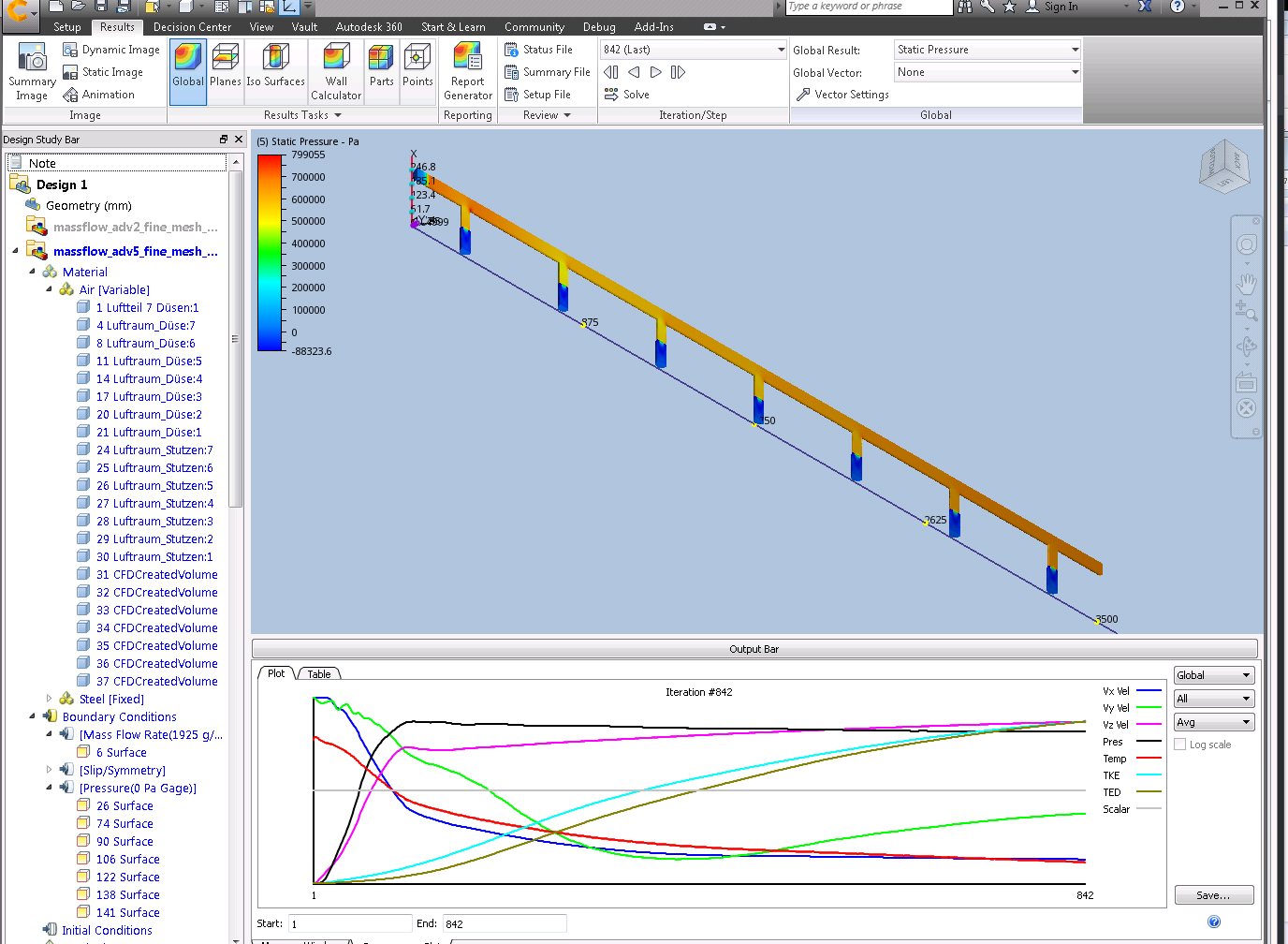Click the Save... button
Image resolution: width=1288 pixels, height=944 pixels.
tap(1214, 895)
